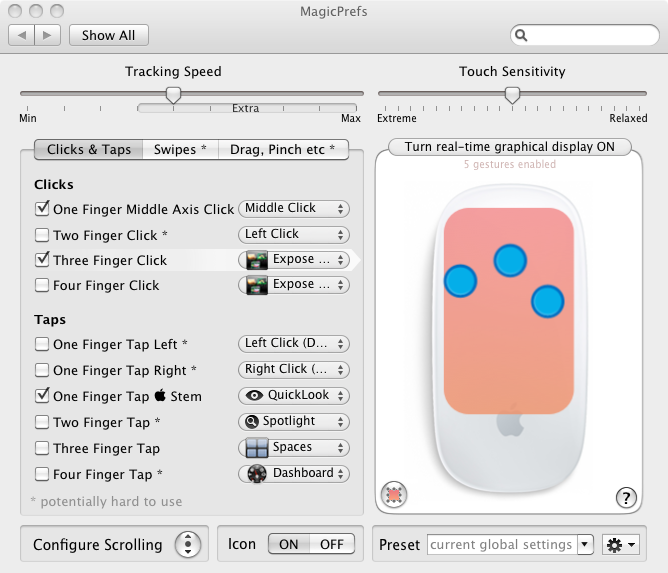Click the Dashboard gauge icon

257,474
